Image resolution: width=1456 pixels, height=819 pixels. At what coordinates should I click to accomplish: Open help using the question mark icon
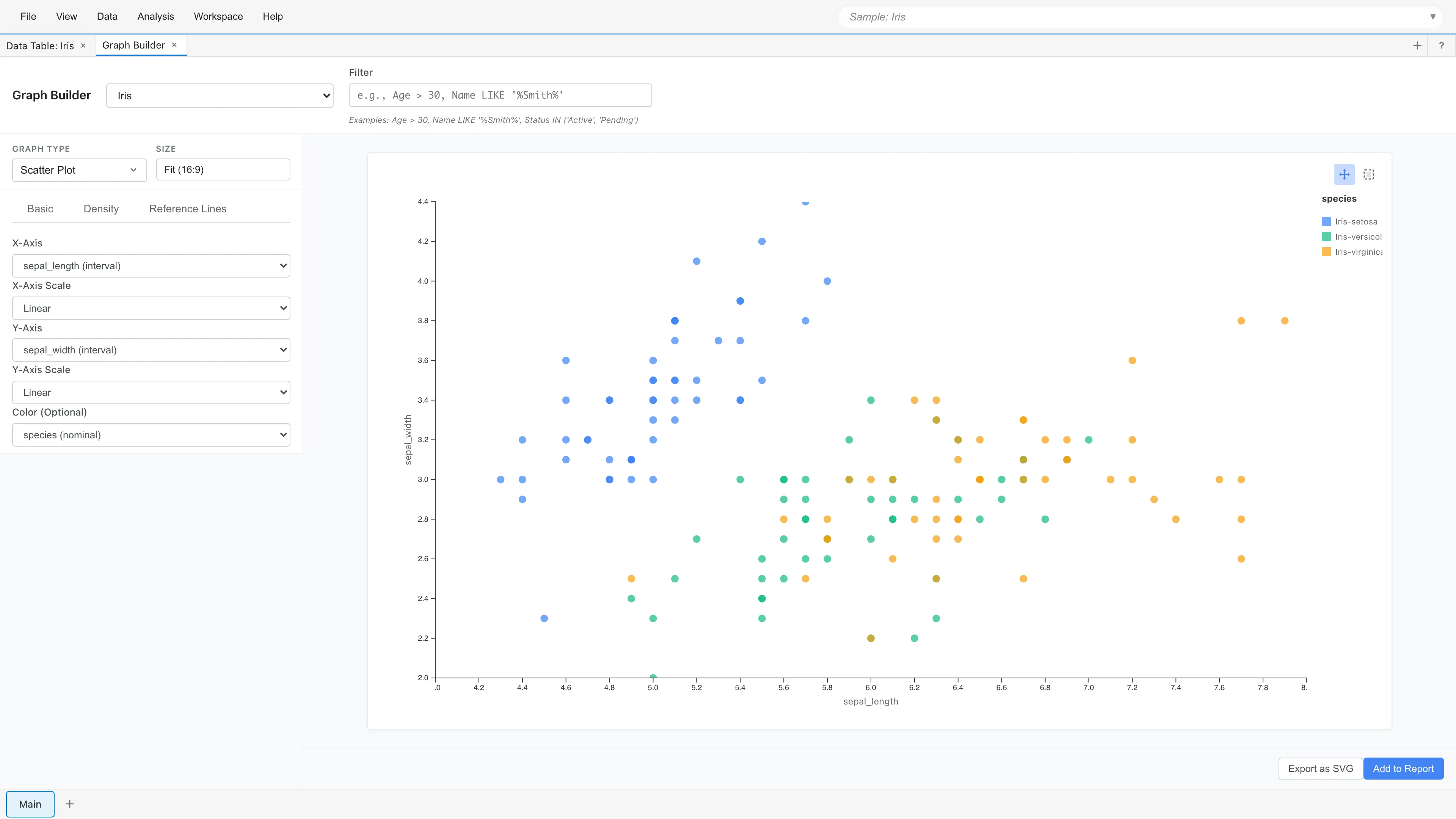tap(1442, 45)
